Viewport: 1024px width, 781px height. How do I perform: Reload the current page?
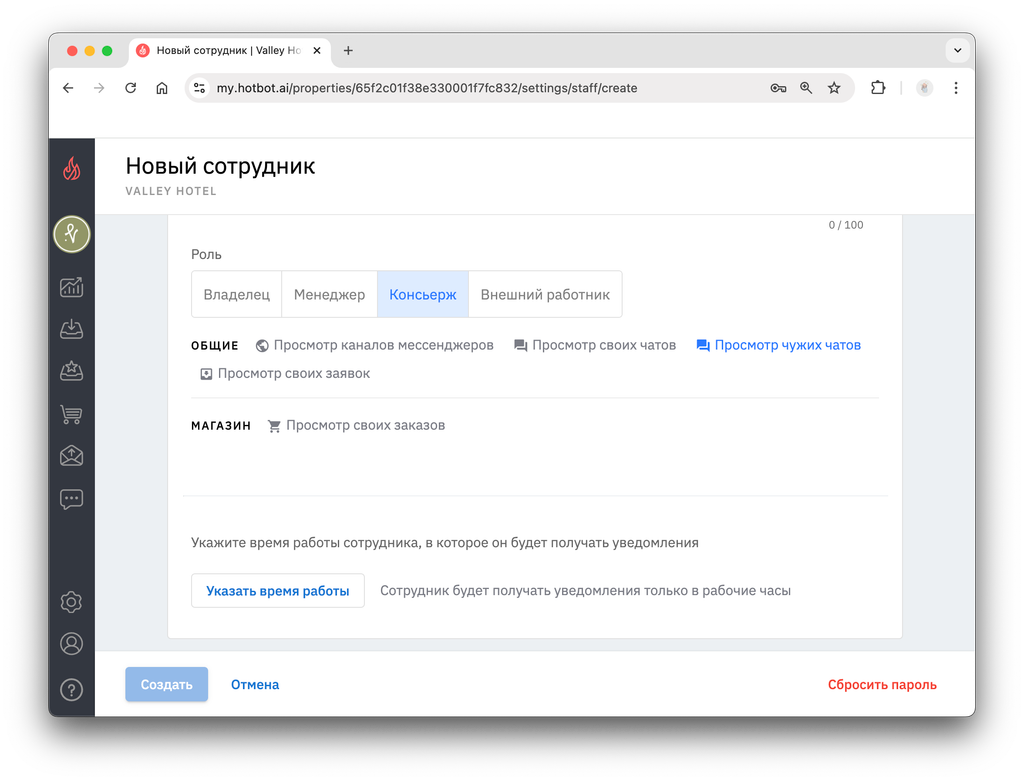131,88
